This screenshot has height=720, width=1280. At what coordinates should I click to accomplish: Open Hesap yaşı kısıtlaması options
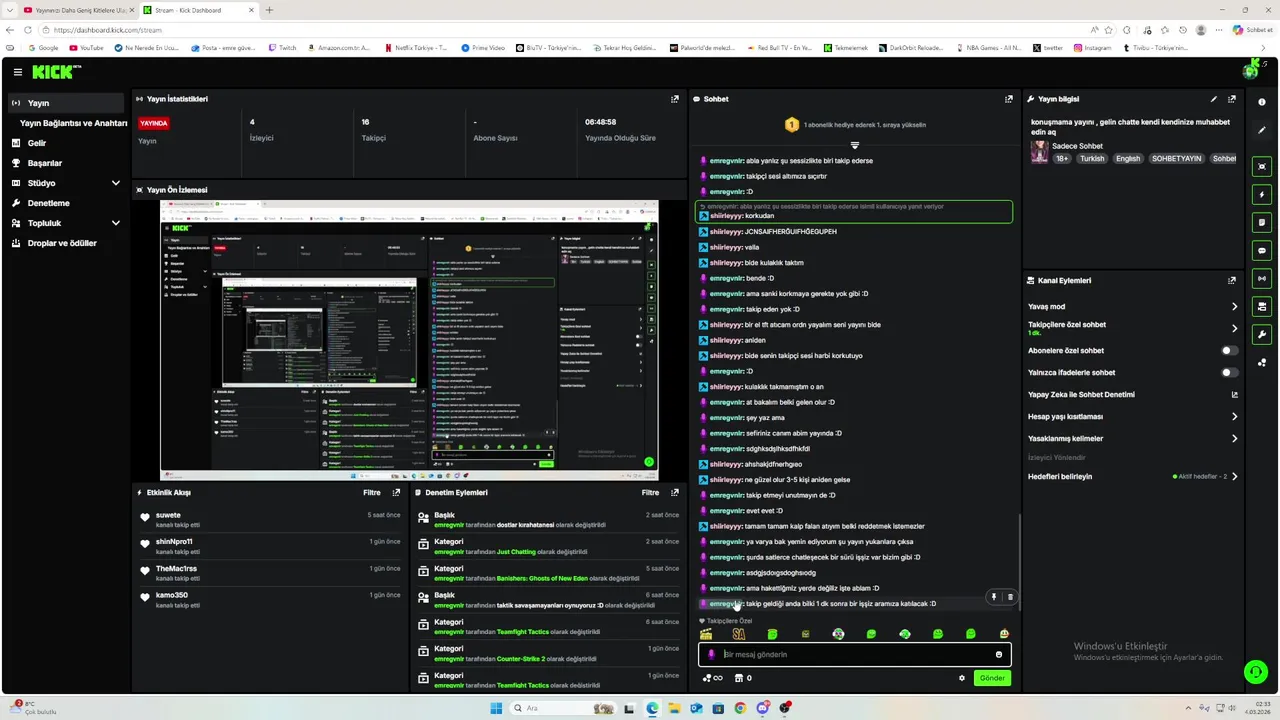point(1132,416)
